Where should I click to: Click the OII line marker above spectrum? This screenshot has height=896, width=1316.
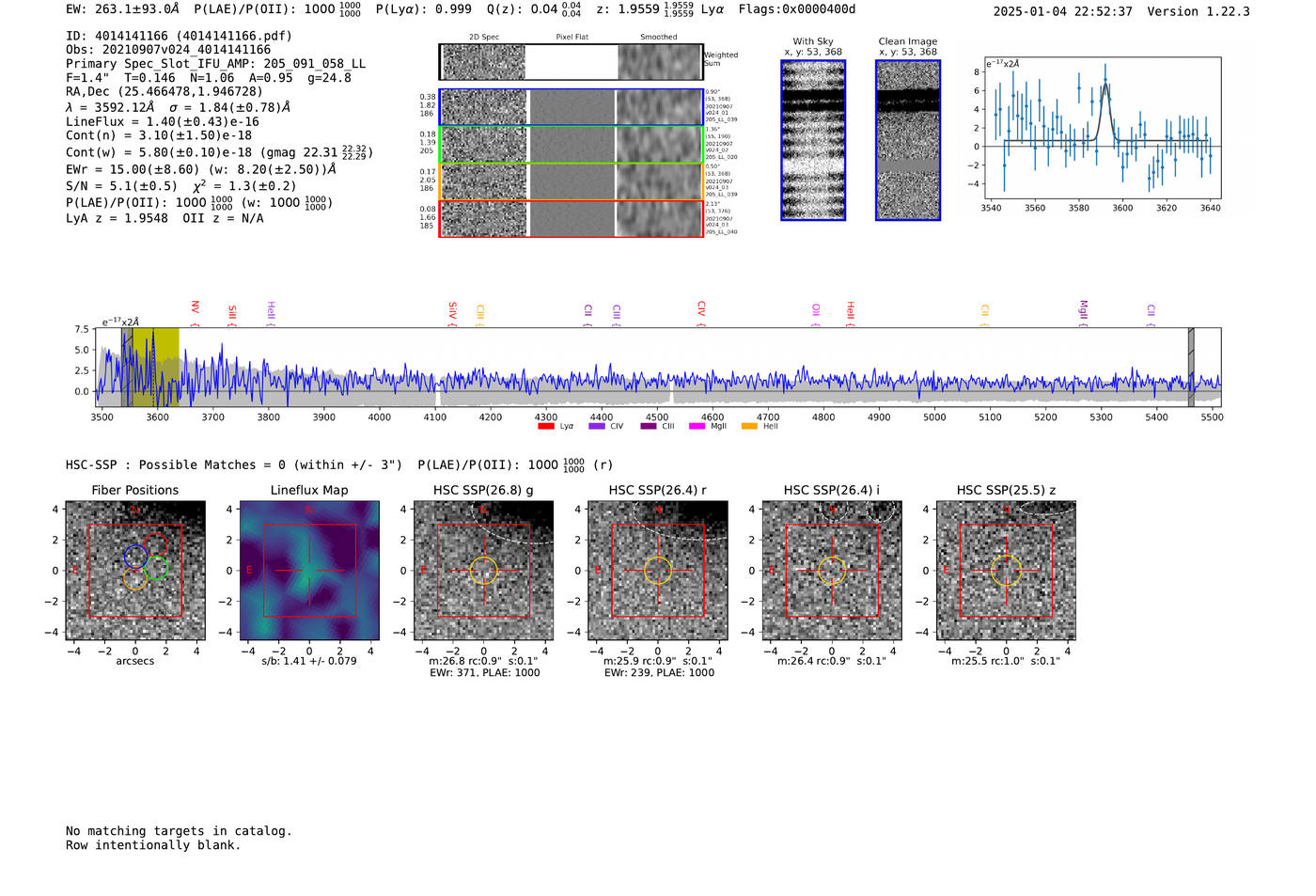point(816,315)
